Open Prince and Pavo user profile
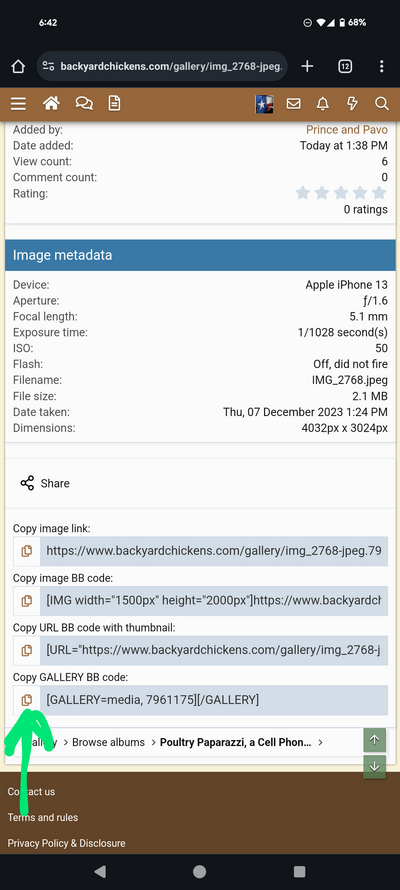Screen dimensions: 400x890 tap(347, 129)
